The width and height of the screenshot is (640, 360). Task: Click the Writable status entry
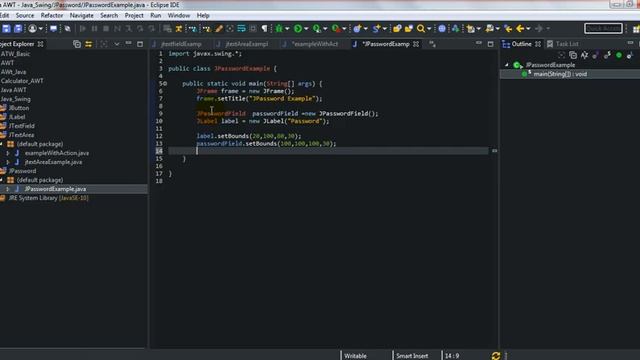click(355, 356)
